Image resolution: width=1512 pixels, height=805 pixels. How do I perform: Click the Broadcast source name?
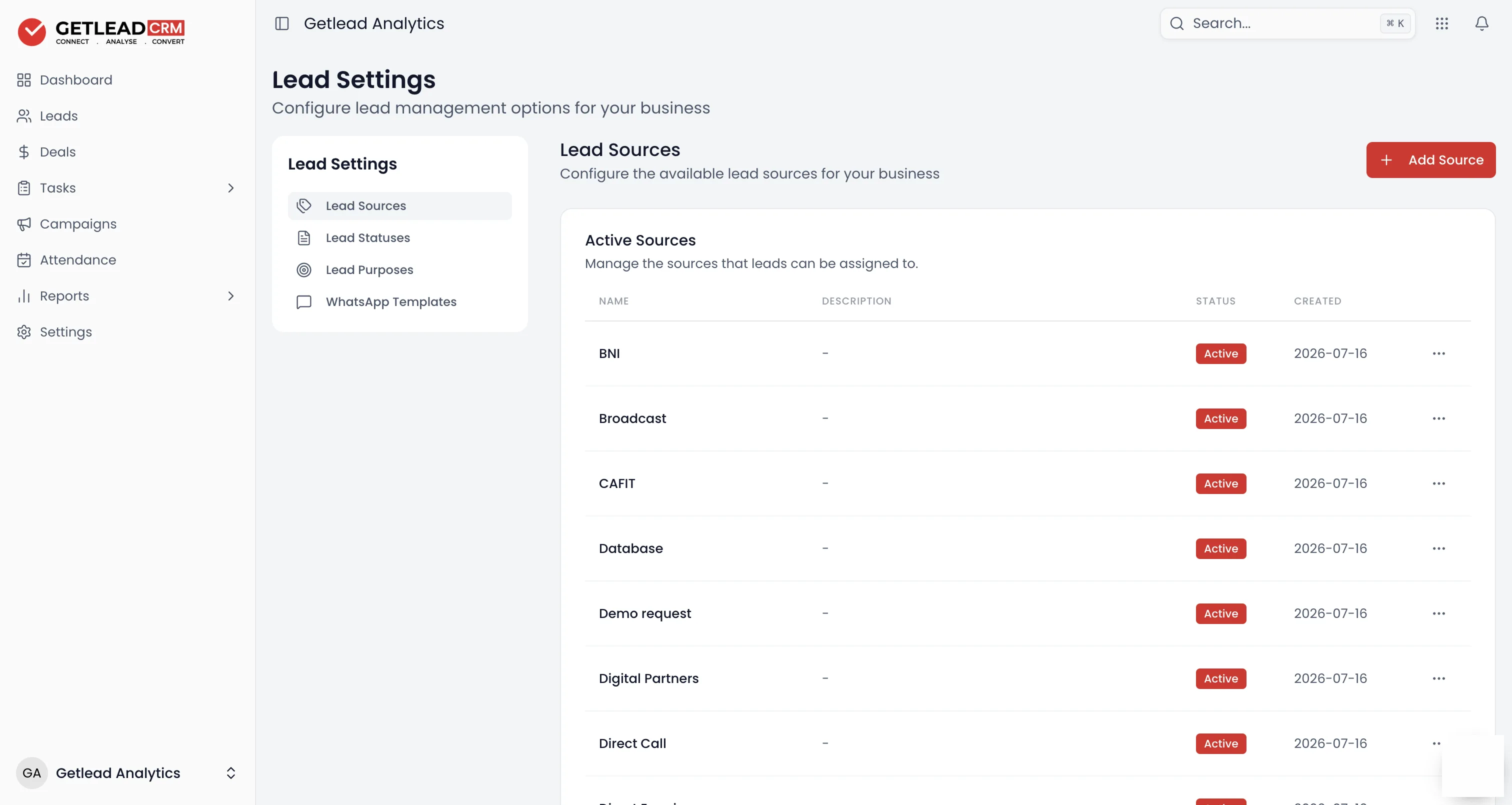[632, 418]
